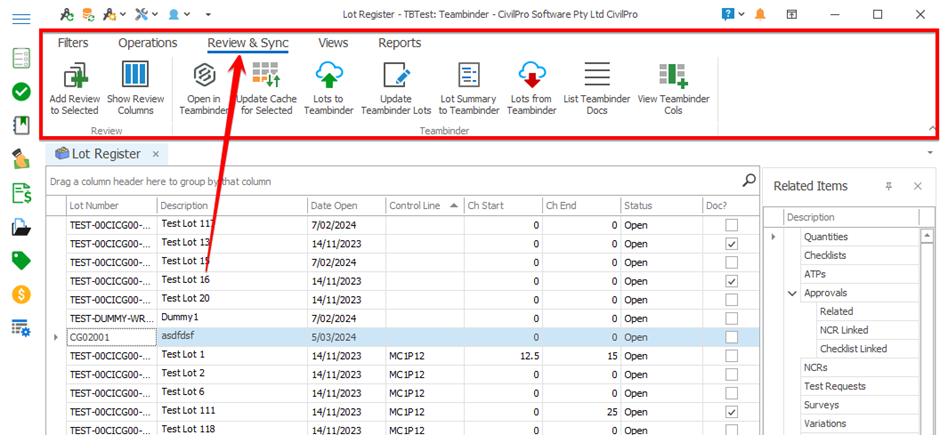Open Control Line column filter dropdown
940x435 pixels.
tap(454, 205)
